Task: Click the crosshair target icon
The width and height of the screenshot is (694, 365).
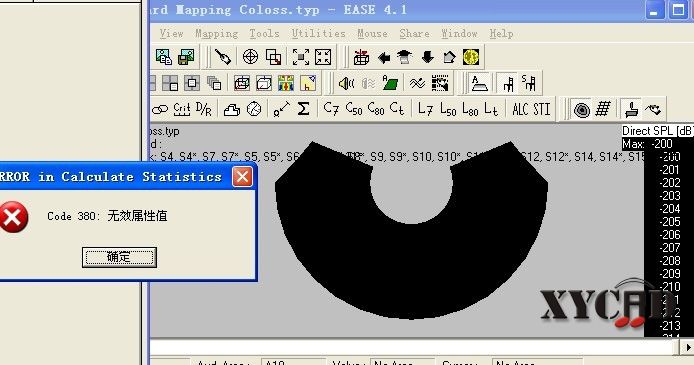Action: pos(251,57)
